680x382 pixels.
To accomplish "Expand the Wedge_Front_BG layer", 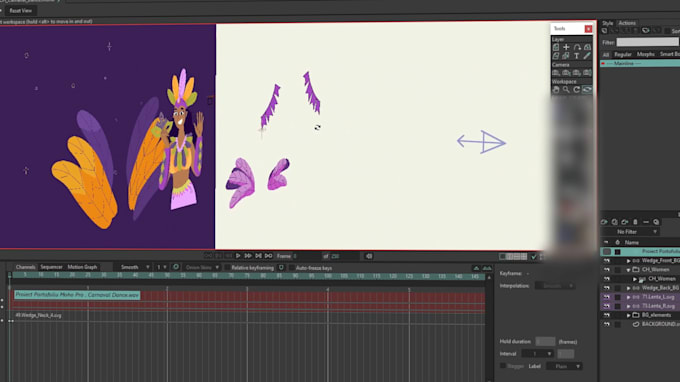I will 628,261.
